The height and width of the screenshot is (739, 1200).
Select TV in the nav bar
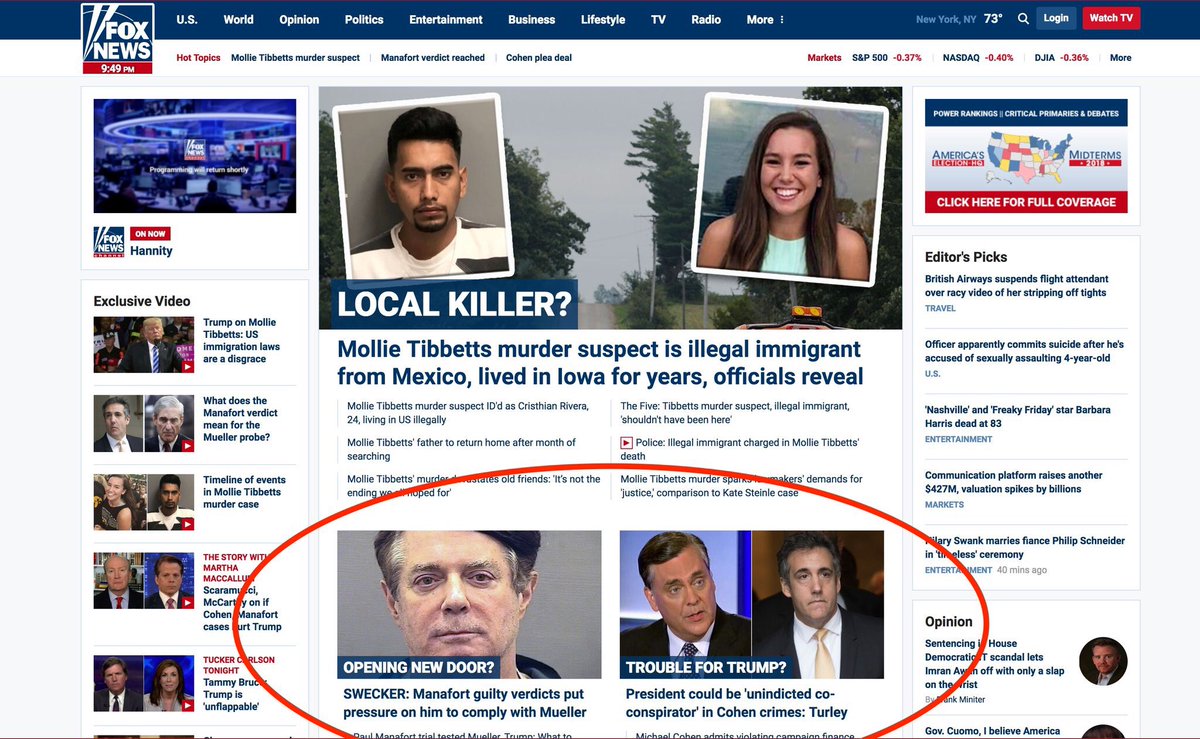click(x=658, y=19)
